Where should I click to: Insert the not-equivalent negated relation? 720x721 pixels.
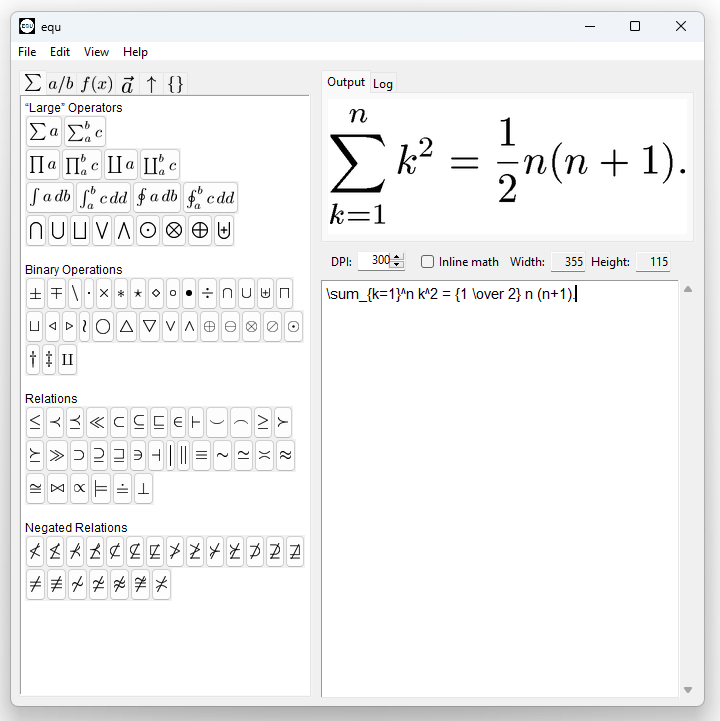56,584
